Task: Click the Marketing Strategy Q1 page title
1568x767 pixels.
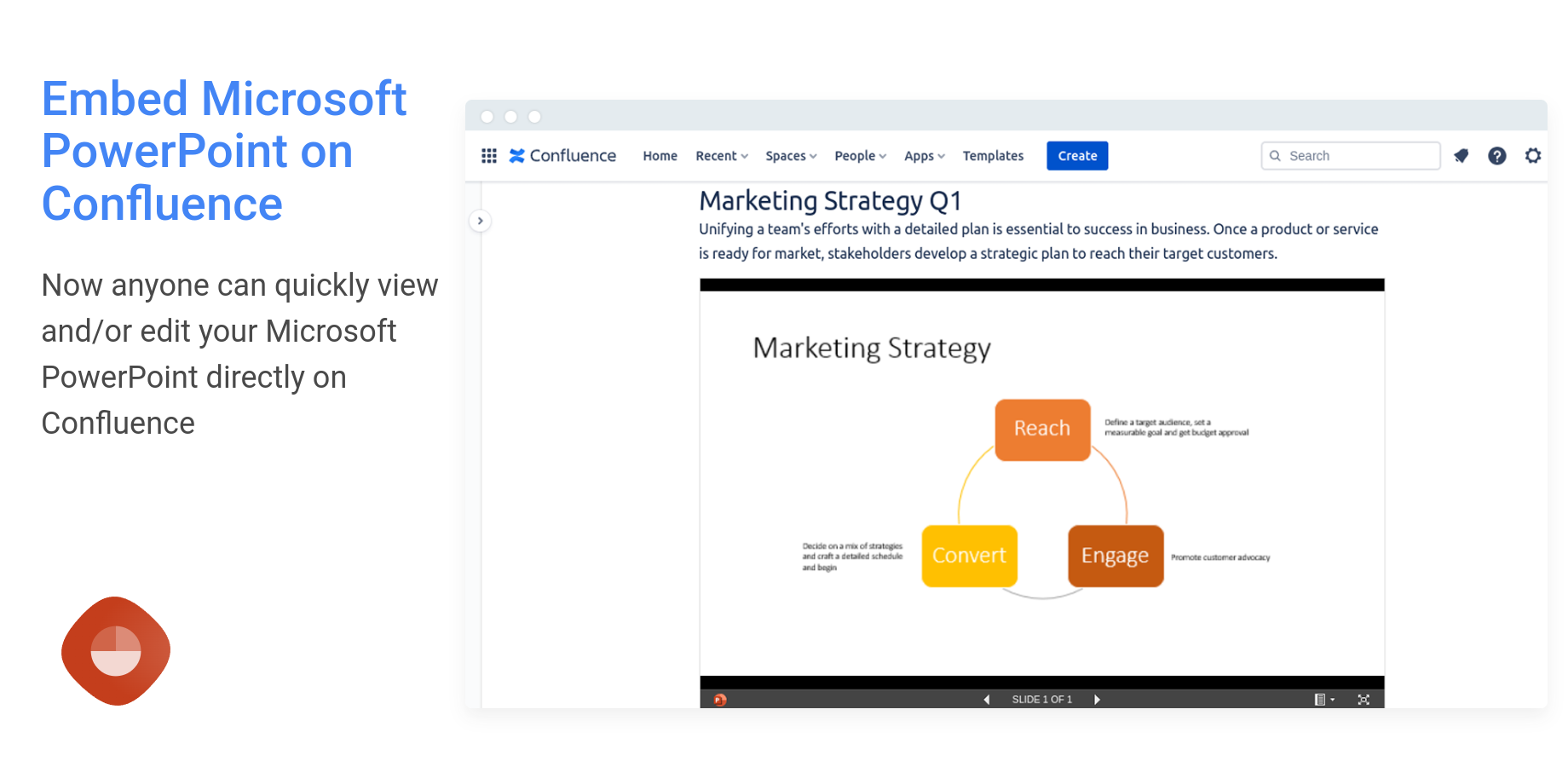Action: (830, 201)
